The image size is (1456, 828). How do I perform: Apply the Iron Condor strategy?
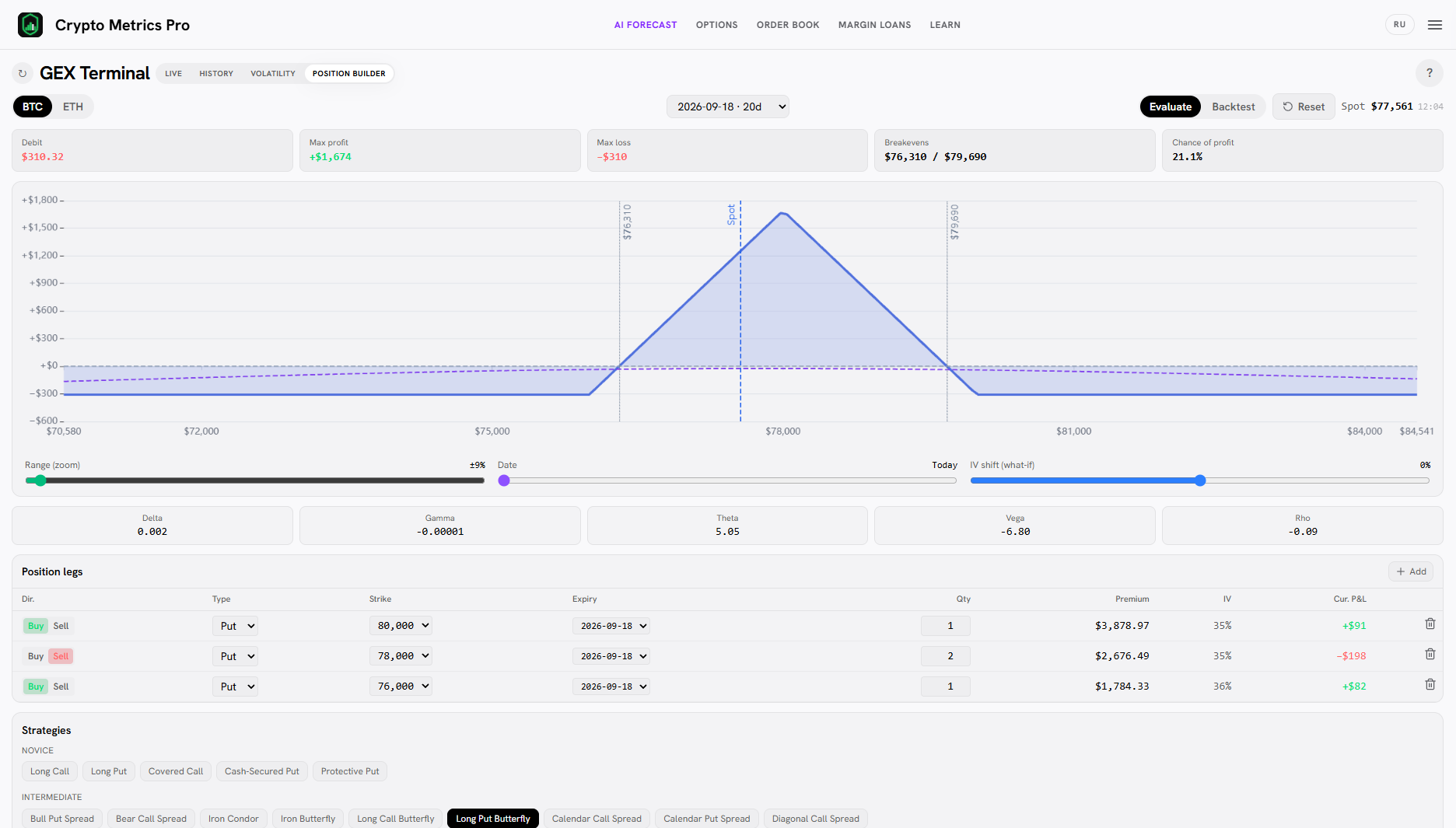[233, 819]
